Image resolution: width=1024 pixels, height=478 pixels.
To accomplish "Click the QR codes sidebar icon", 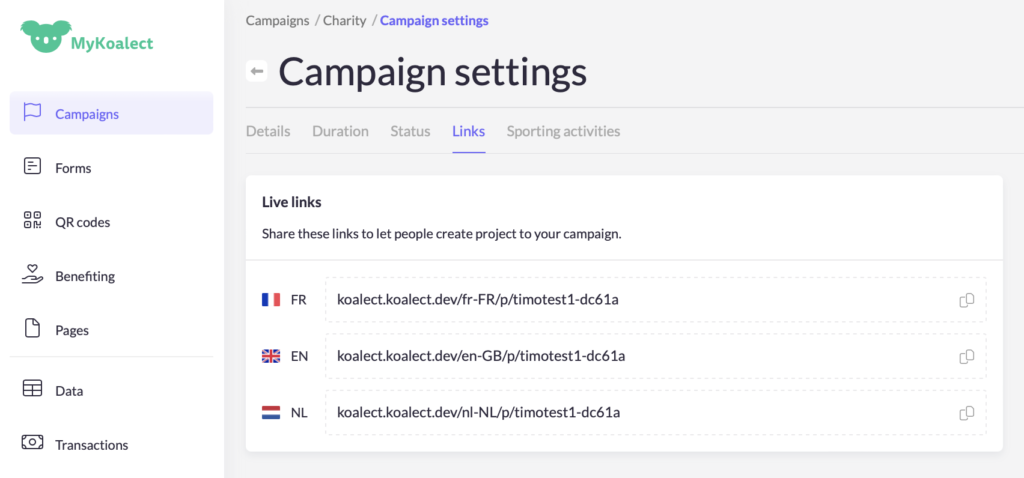I will (32, 221).
